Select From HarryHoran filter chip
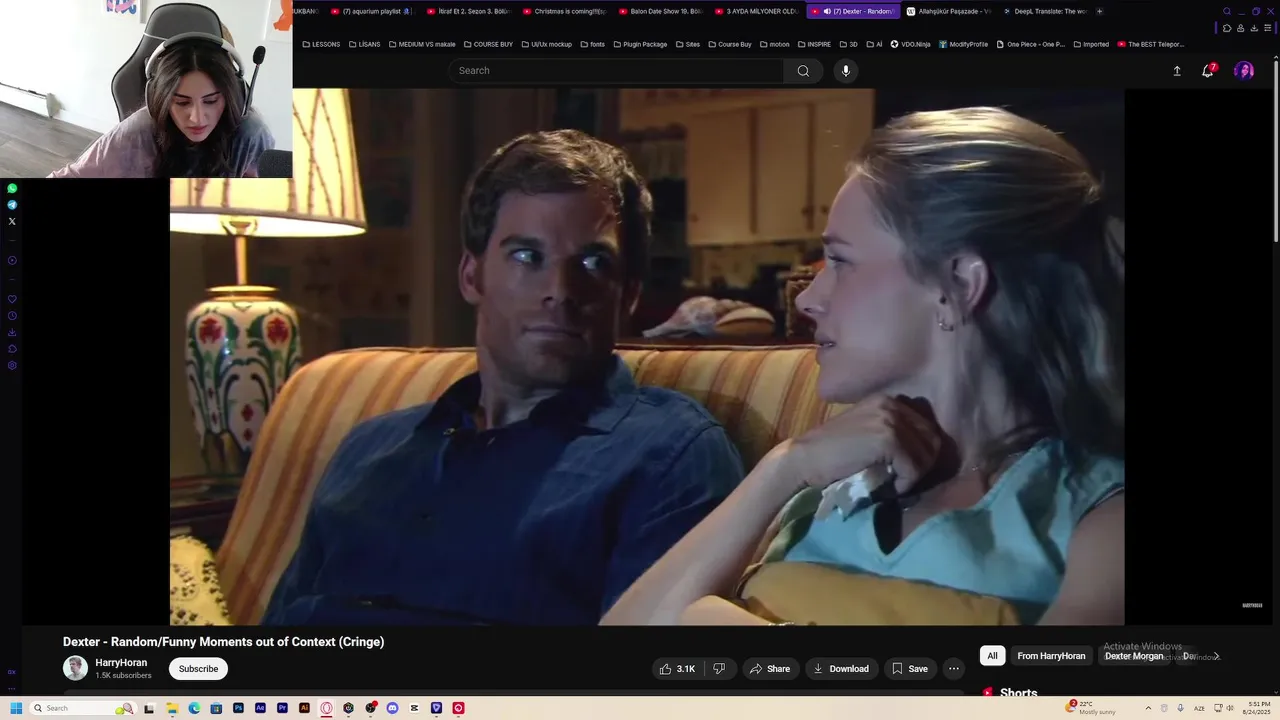Screen dimensions: 1280x720 1051,656
